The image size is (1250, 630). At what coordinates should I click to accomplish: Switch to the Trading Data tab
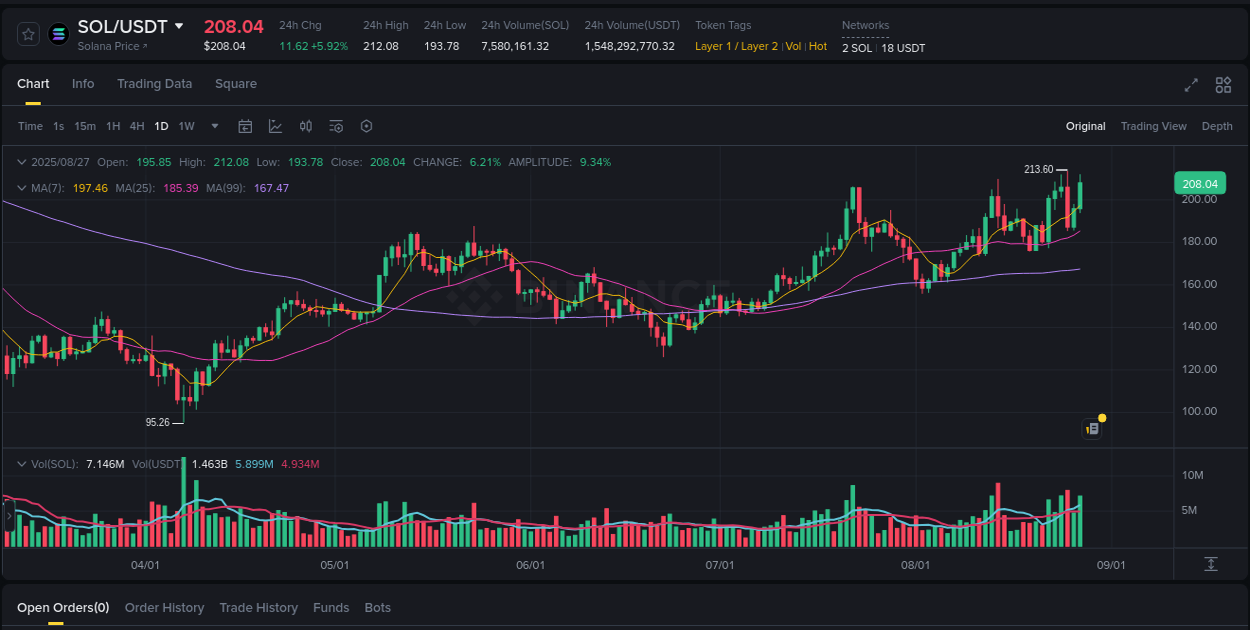pos(154,84)
